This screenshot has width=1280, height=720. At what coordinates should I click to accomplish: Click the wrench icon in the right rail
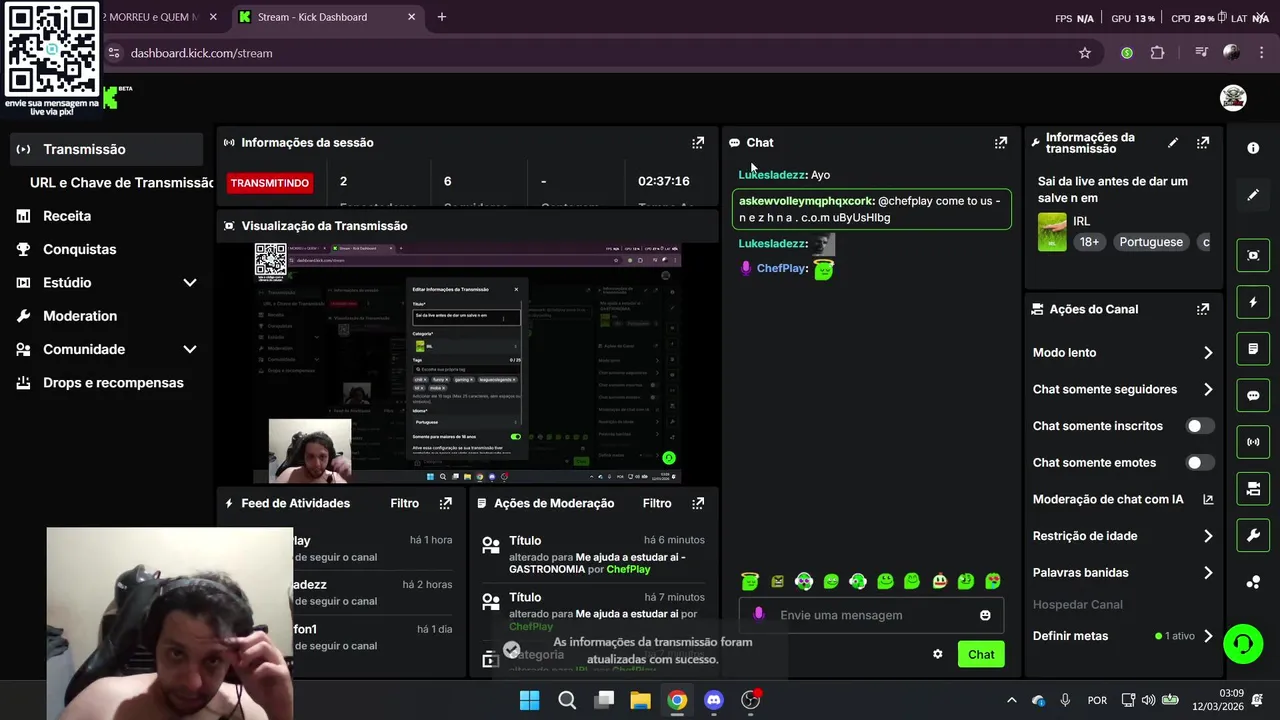1253,536
